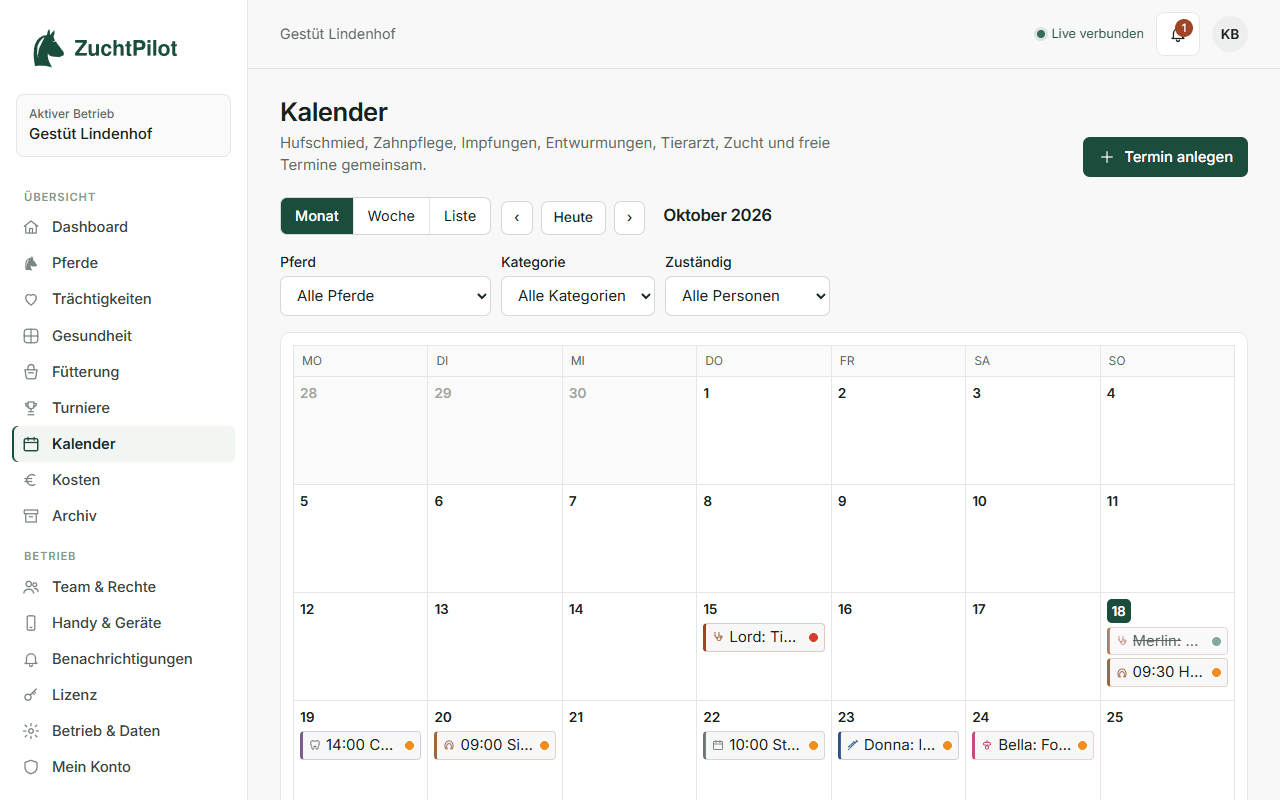Screen dimensions: 1280x800
Task: Click the Mein Konto shield icon
Action: click(31, 767)
